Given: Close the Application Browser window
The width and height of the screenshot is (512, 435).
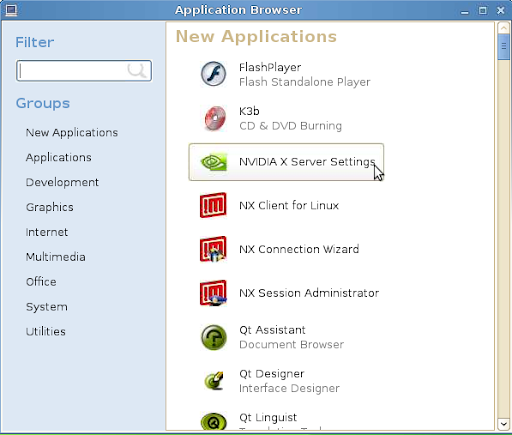Looking at the screenshot, I should (x=500, y=10).
